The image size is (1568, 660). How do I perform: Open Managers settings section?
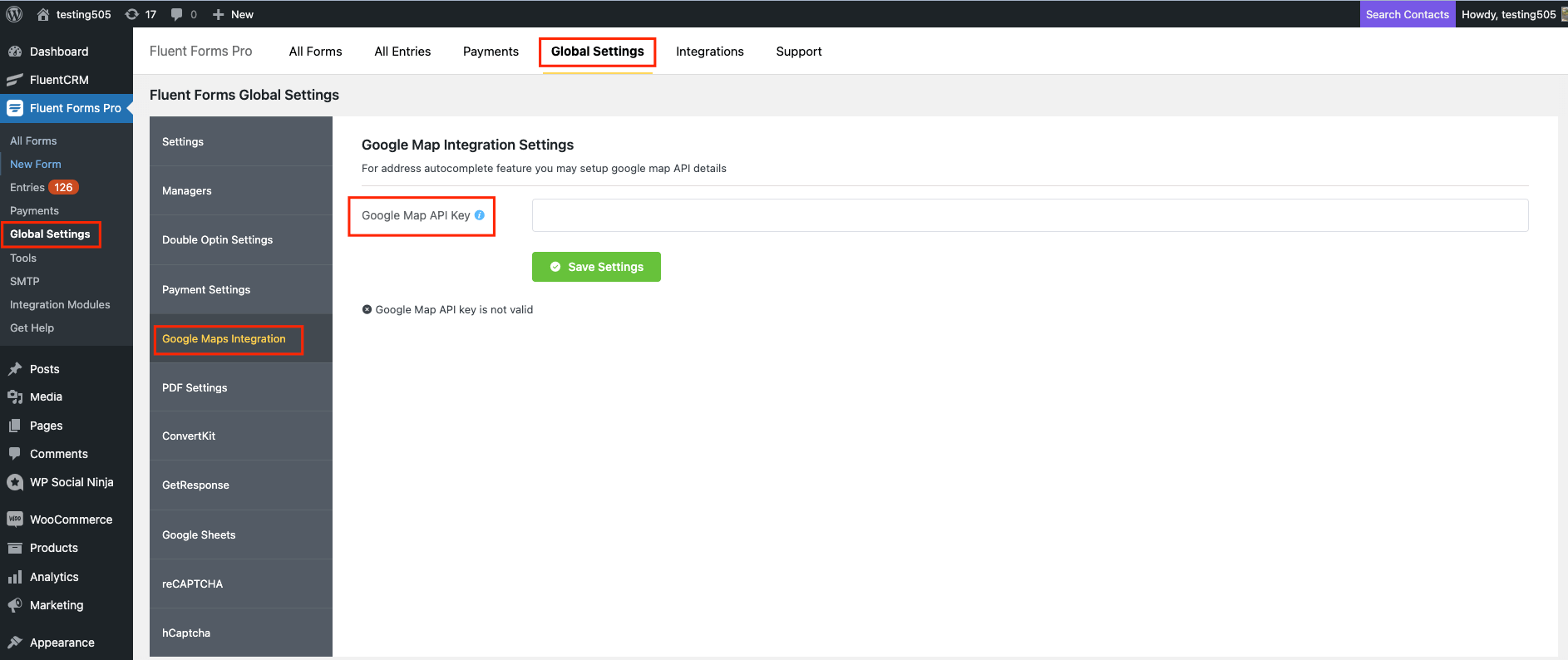[241, 190]
